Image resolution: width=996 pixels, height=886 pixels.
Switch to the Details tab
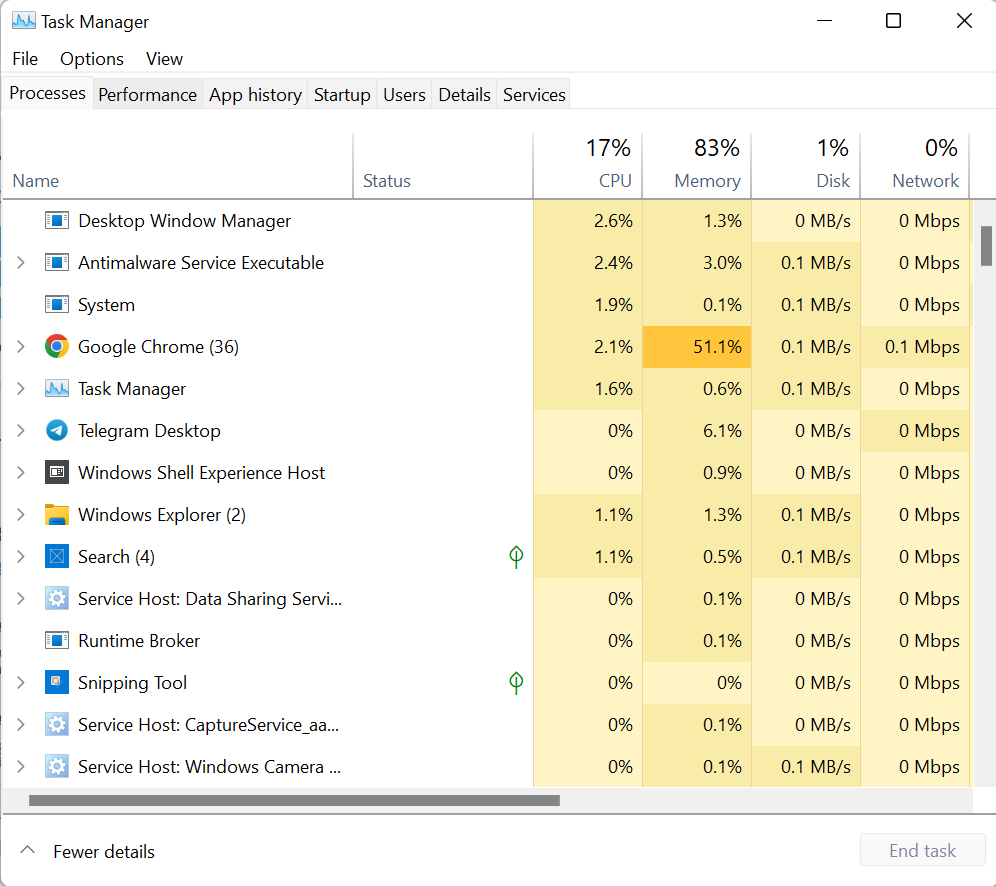point(464,95)
